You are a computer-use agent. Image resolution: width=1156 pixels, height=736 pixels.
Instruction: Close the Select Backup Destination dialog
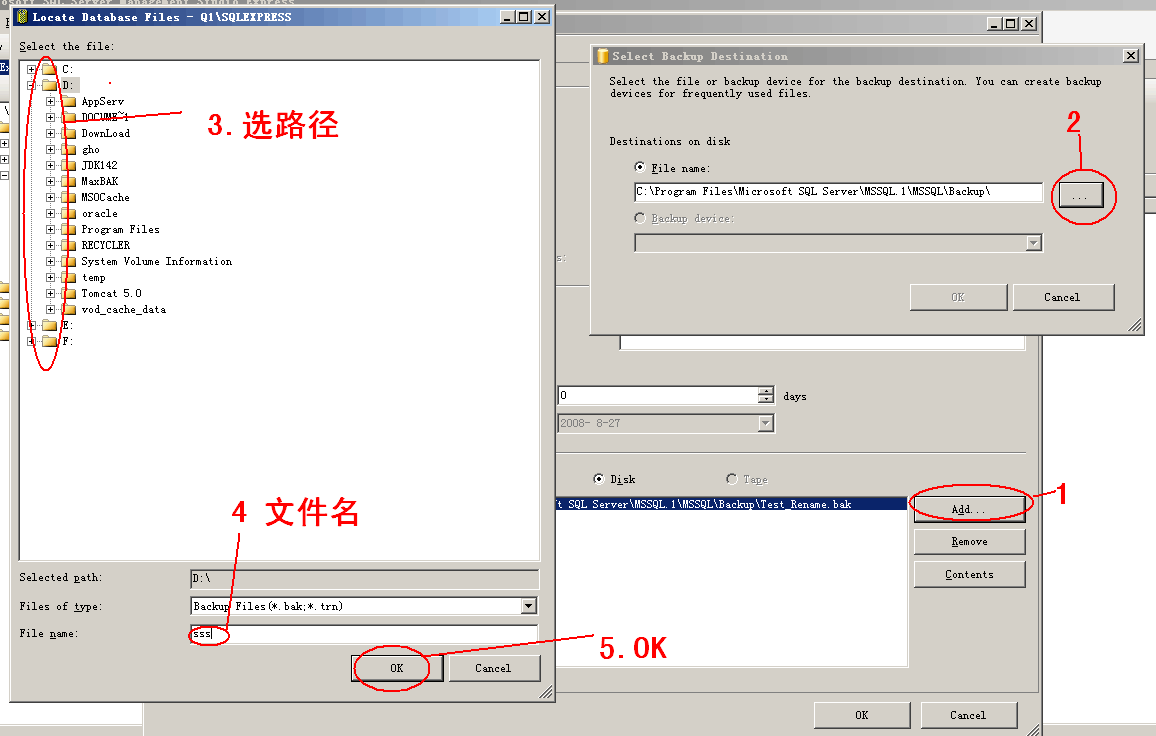[x=1131, y=56]
